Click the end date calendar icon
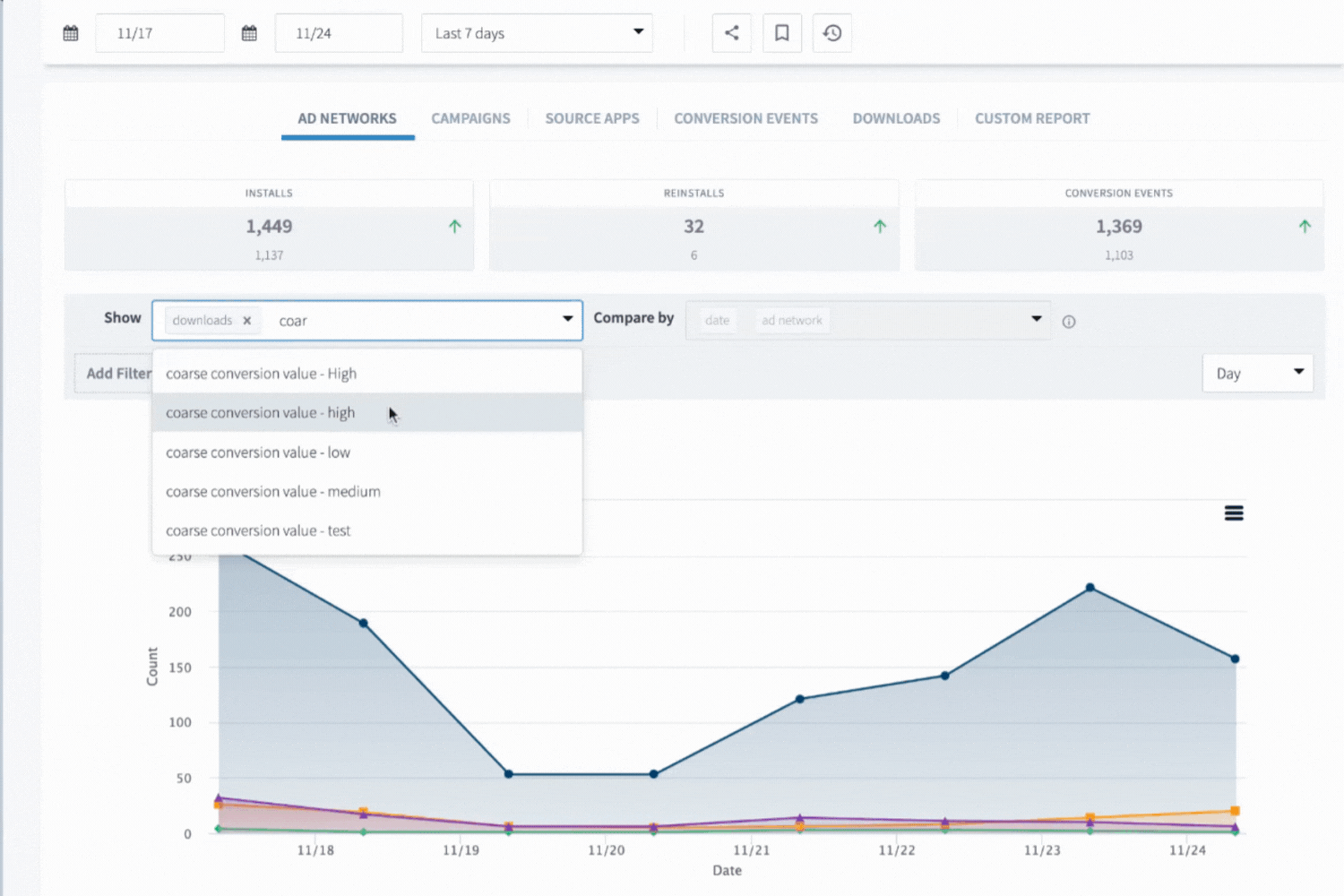 (x=249, y=33)
